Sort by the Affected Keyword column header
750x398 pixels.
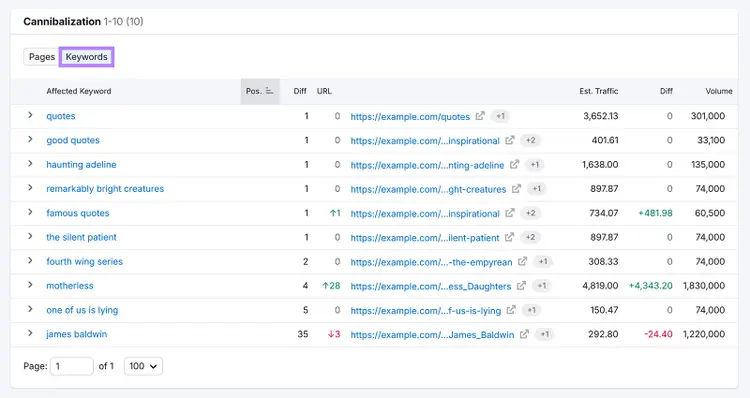79,91
